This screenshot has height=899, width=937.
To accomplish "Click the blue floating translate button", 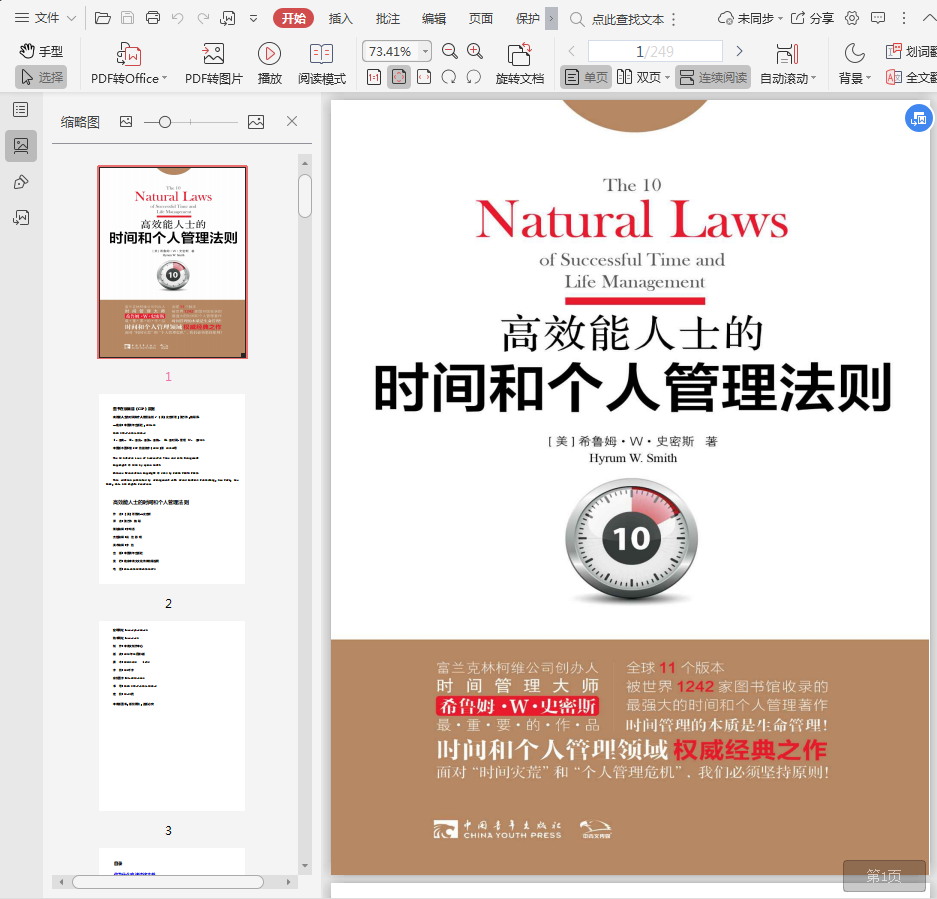I will (918, 118).
